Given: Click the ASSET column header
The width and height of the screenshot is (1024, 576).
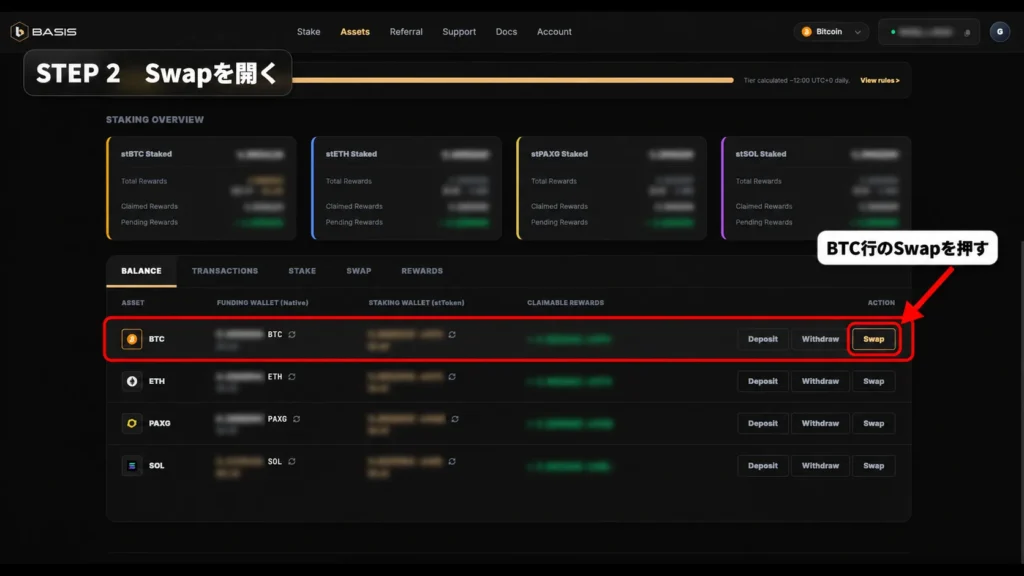Looking at the screenshot, I should (x=133, y=302).
